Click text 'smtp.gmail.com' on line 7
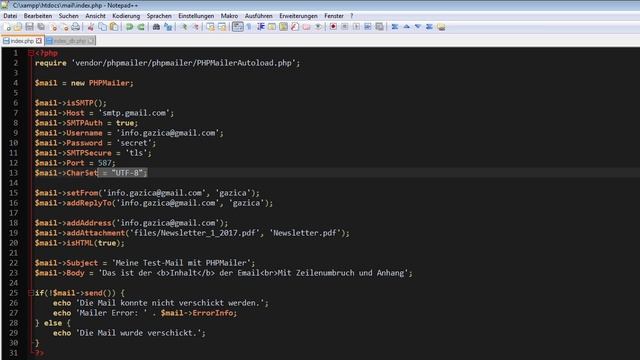640x360 pixels. pyautogui.click(x=134, y=113)
